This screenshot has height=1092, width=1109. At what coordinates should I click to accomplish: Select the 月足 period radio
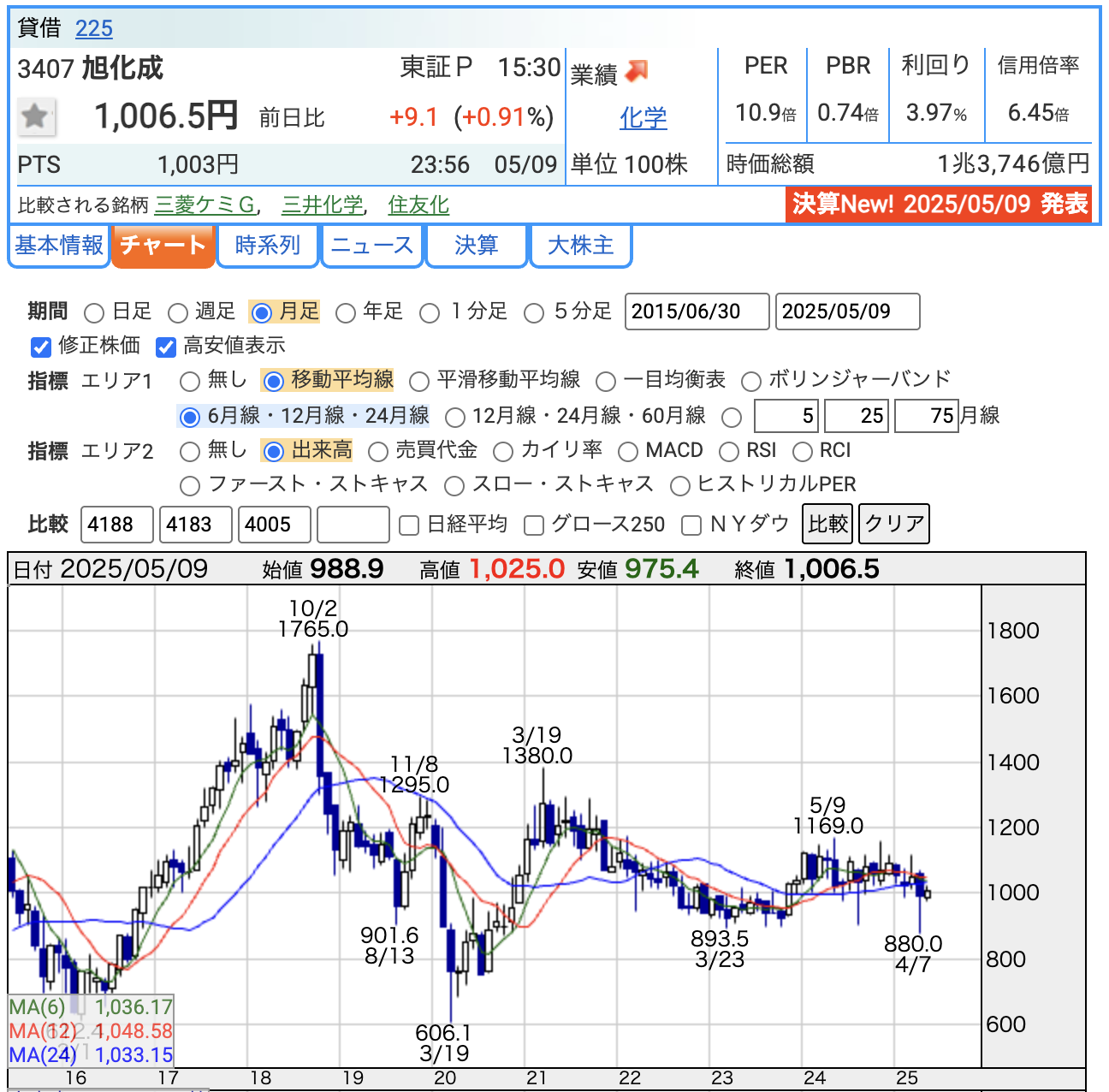(262, 313)
